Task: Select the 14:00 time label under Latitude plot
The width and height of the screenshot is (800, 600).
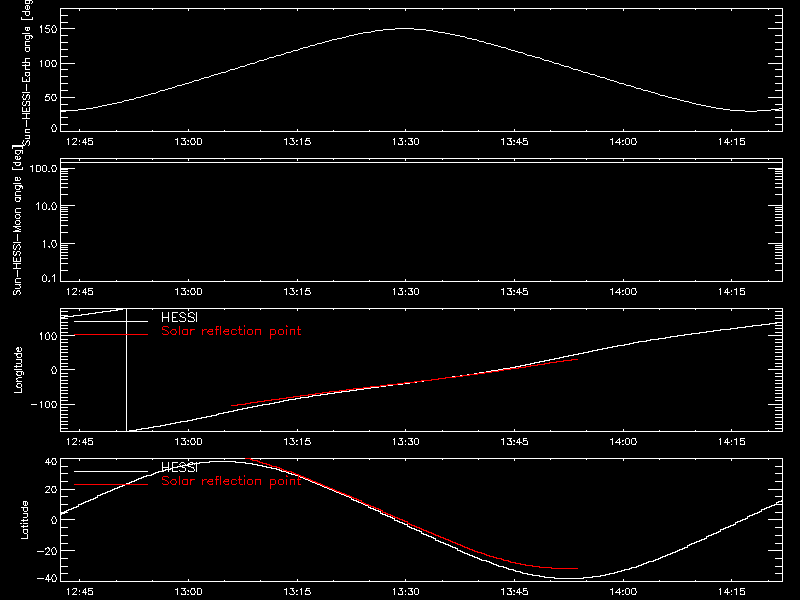Action: (623, 592)
